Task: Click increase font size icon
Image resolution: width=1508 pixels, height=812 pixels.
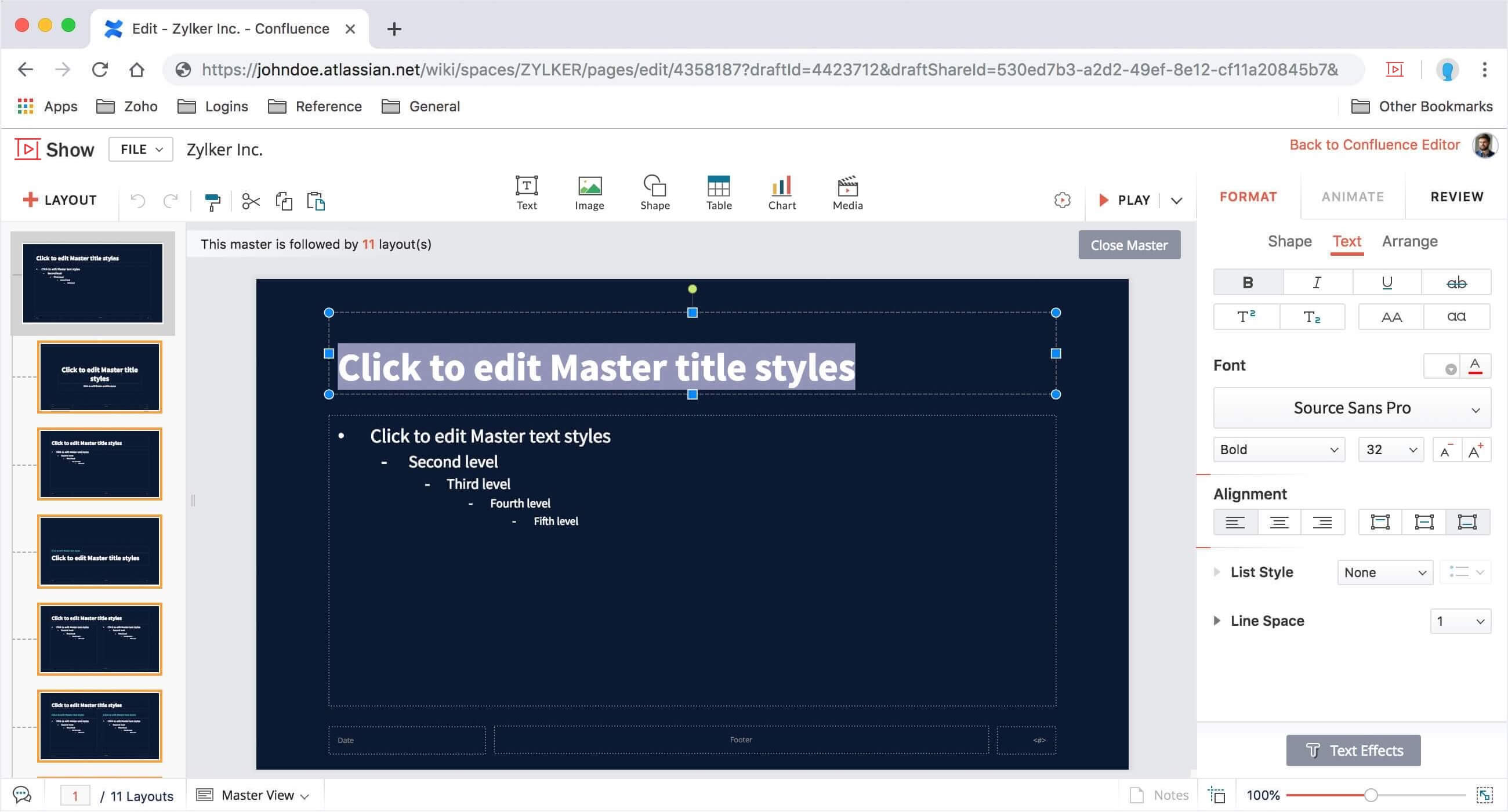Action: pos(1475,450)
